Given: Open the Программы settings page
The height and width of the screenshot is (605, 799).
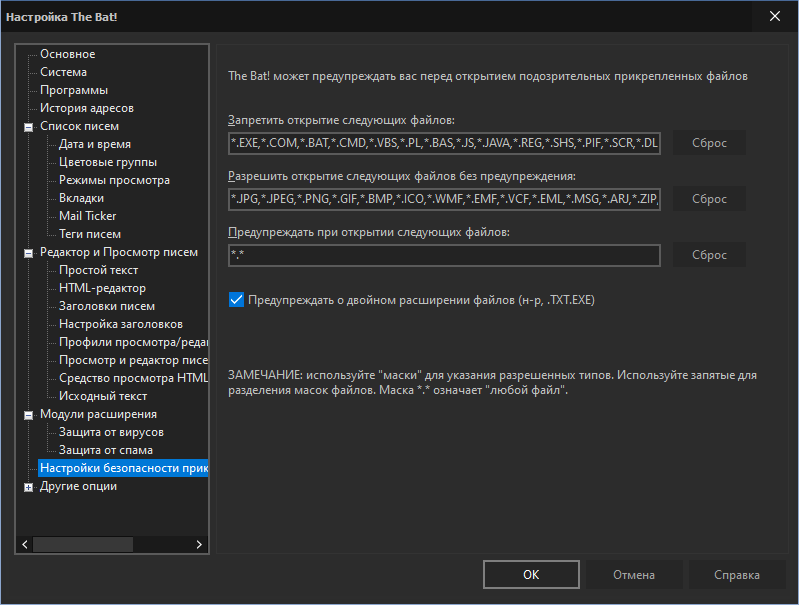Looking at the screenshot, I should click(74, 90).
